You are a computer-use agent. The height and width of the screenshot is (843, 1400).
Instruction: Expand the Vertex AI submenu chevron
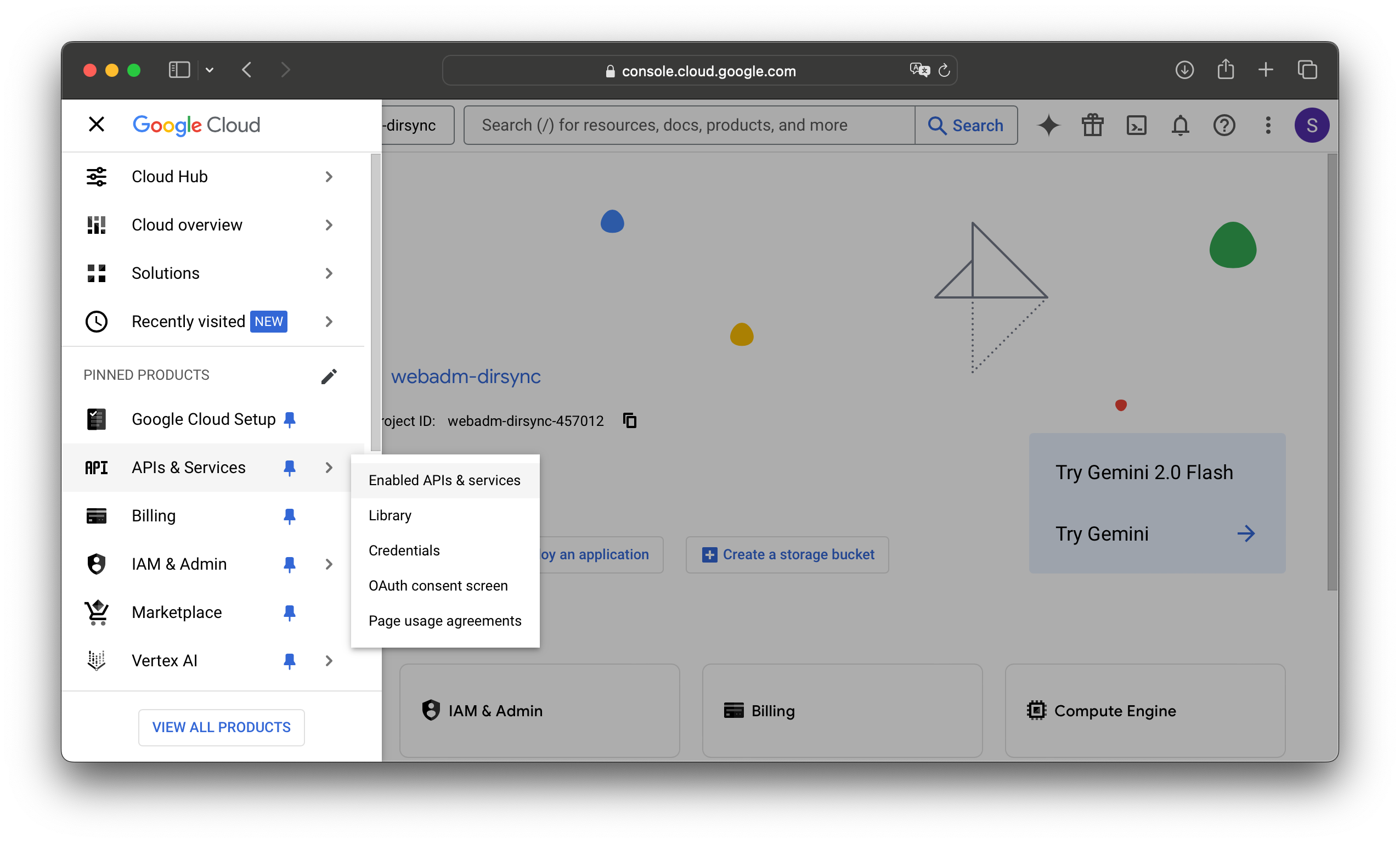point(329,661)
